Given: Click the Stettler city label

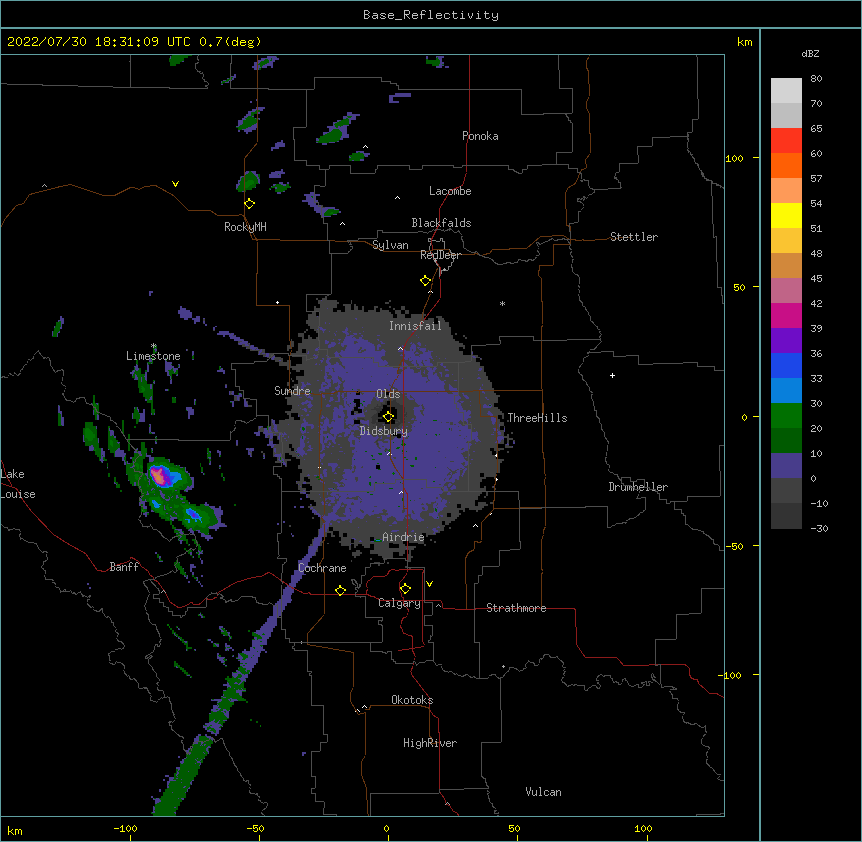Looking at the screenshot, I should pos(634,237).
